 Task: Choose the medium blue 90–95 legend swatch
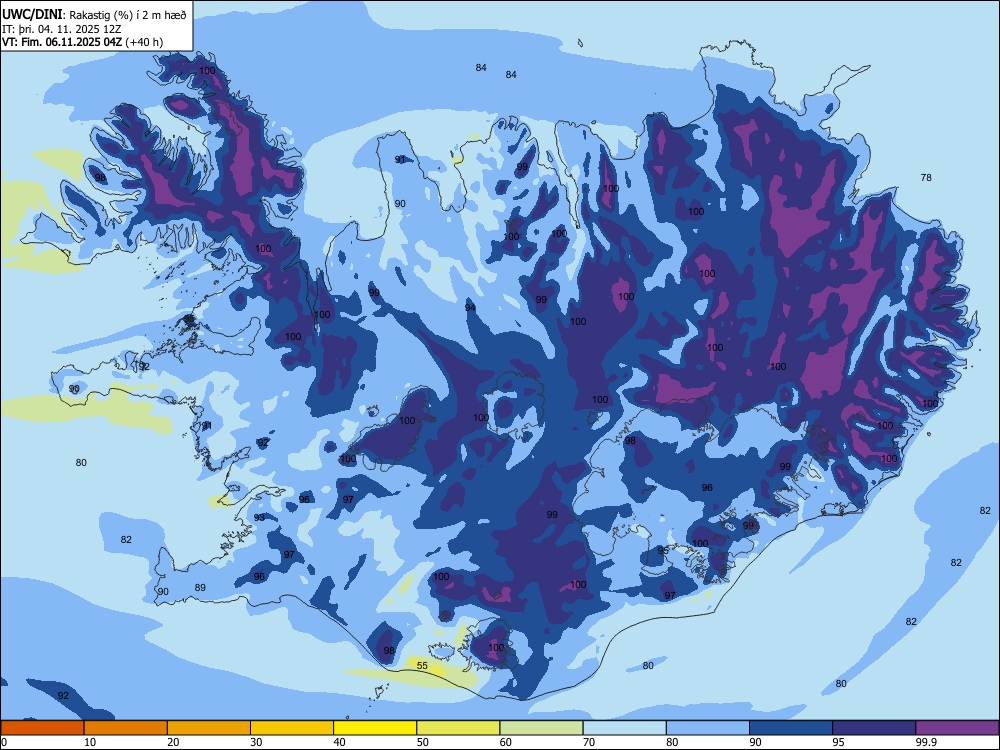[791, 728]
